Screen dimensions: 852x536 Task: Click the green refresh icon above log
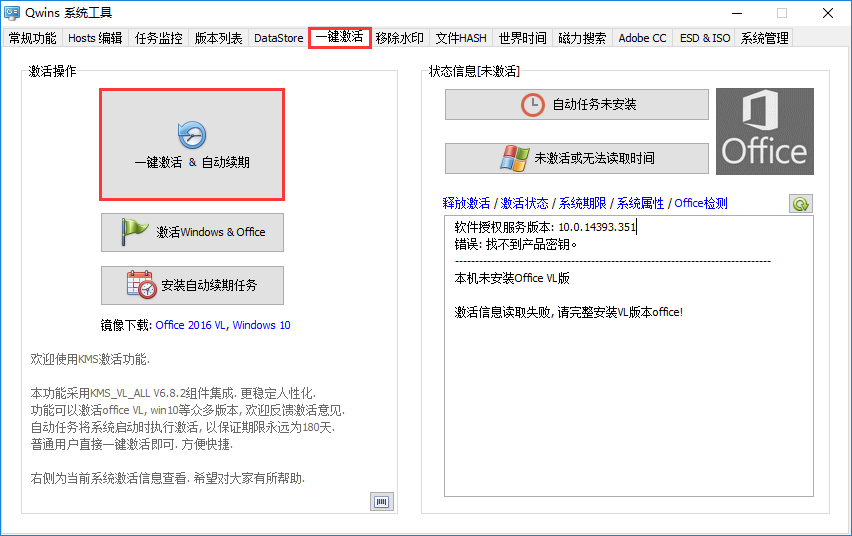click(800, 203)
